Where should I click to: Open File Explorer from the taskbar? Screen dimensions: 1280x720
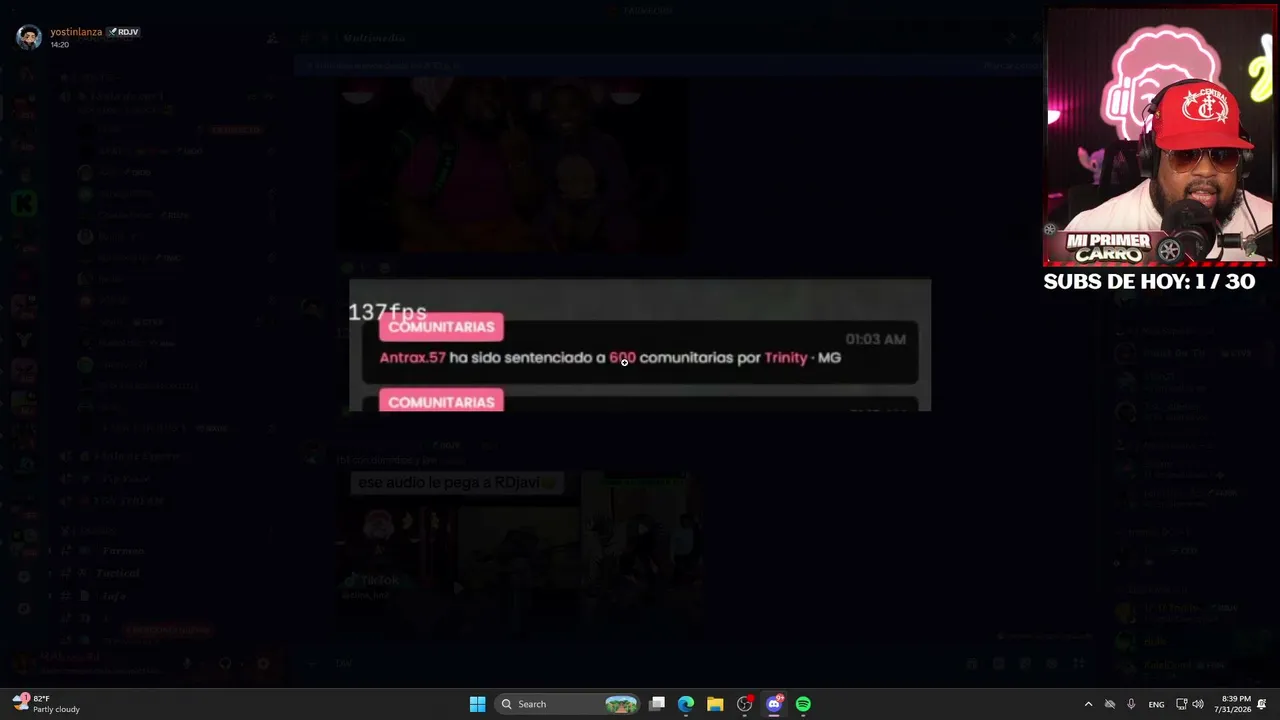point(715,704)
